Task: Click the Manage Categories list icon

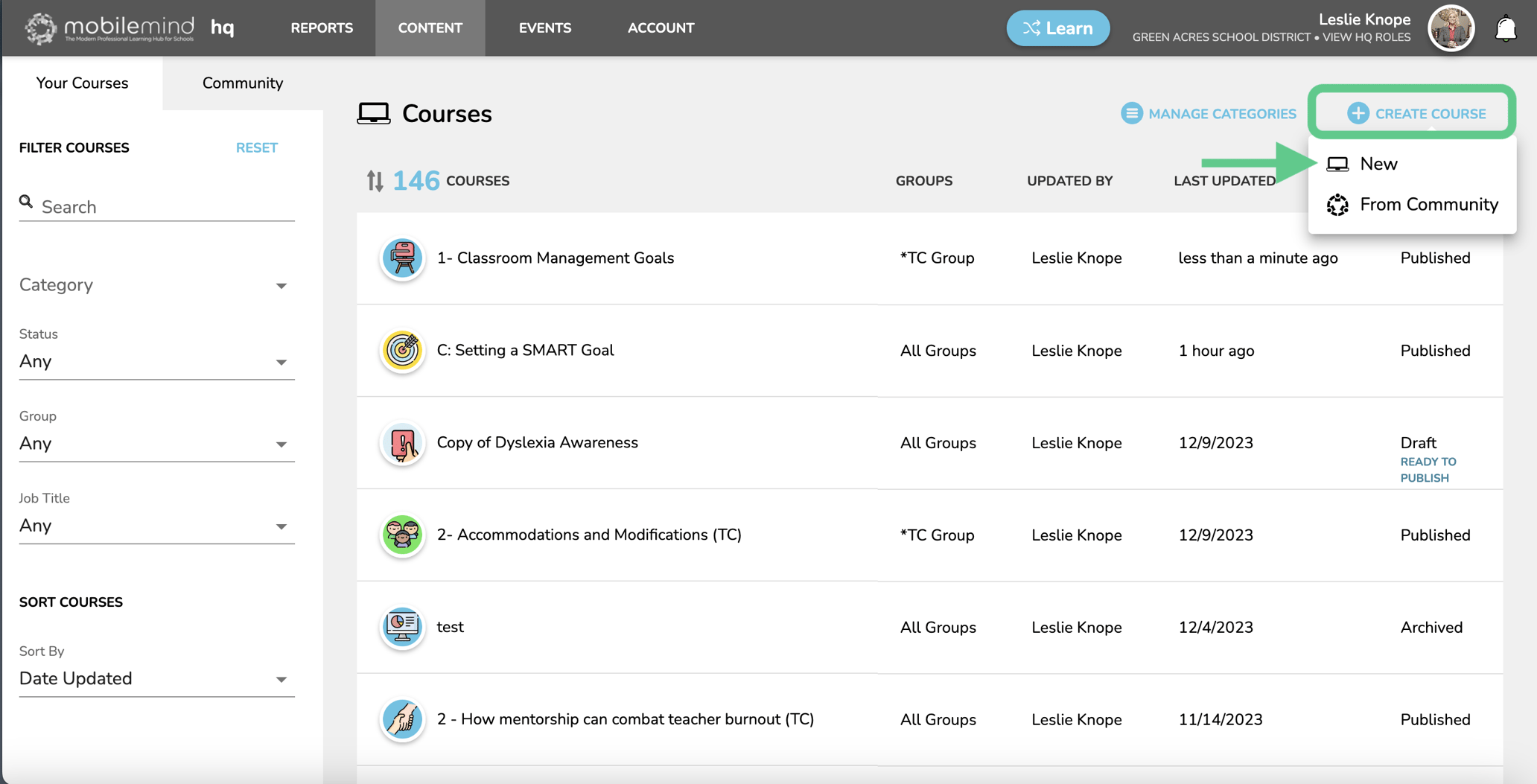Action: tap(1131, 113)
